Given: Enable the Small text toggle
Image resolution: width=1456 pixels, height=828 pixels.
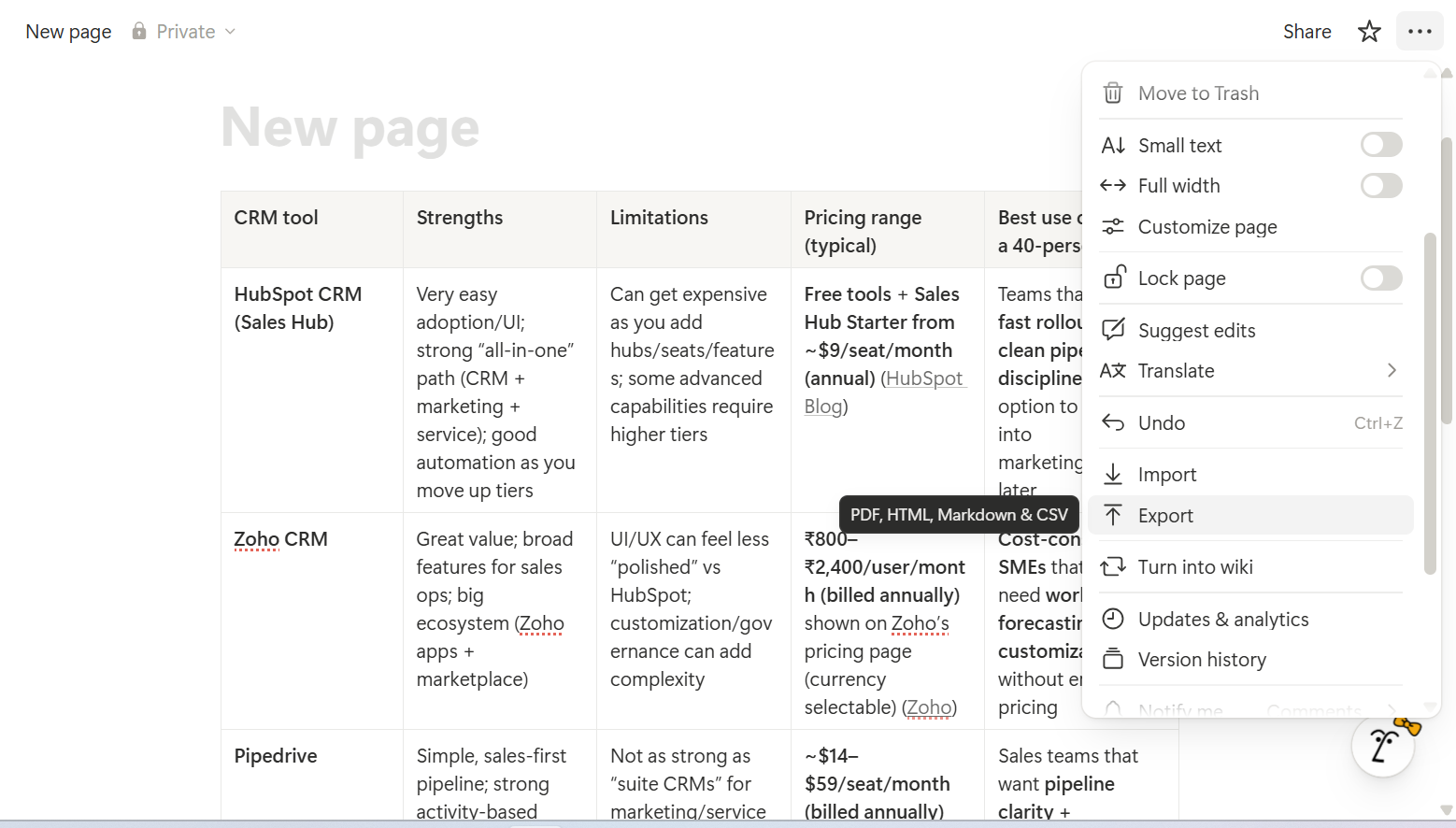Looking at the screenshot, I should pyautogui.click(x=1380, y=144).
